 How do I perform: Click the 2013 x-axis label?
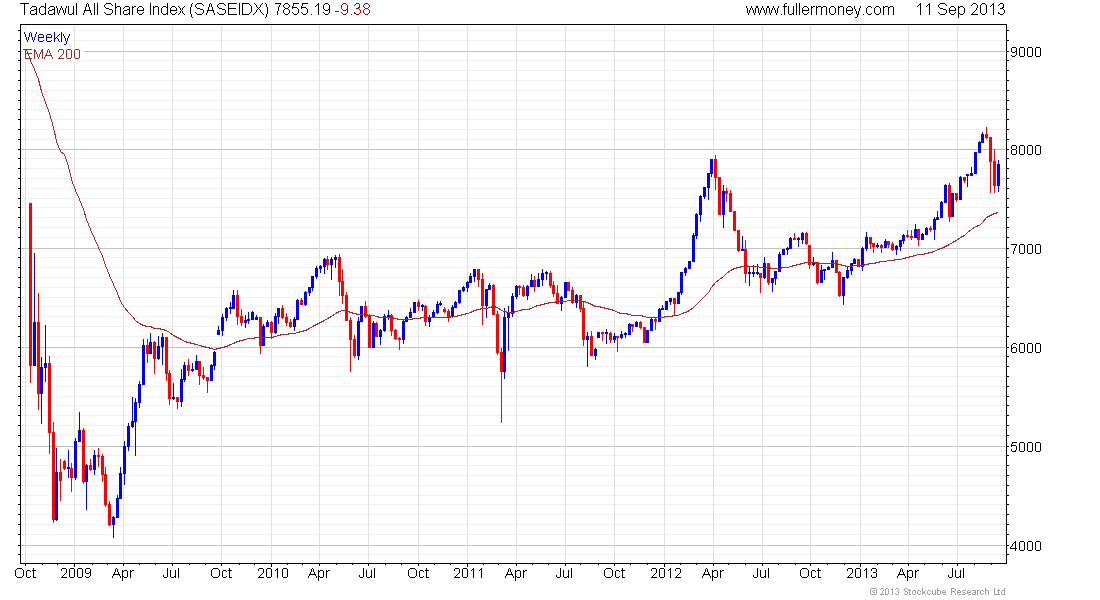pyautogui.click(x=861, y=573)
